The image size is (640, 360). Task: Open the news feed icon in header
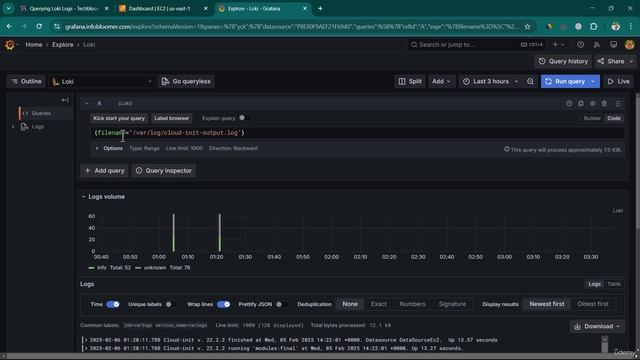(x=597, y=44)
